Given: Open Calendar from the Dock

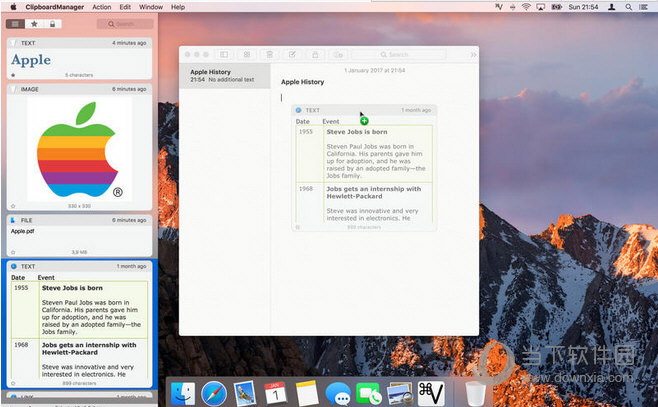Looking at the screenshot, I should [x=276, y=393].
